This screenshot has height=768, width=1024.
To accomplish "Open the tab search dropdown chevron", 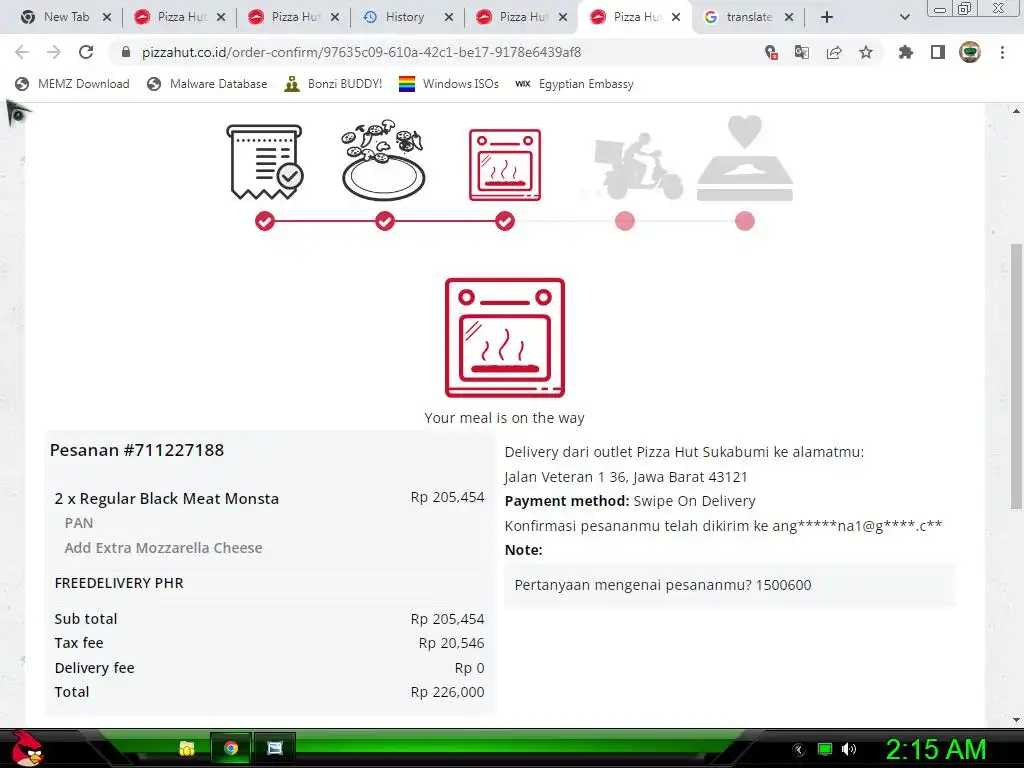I will tap(904, 17).
